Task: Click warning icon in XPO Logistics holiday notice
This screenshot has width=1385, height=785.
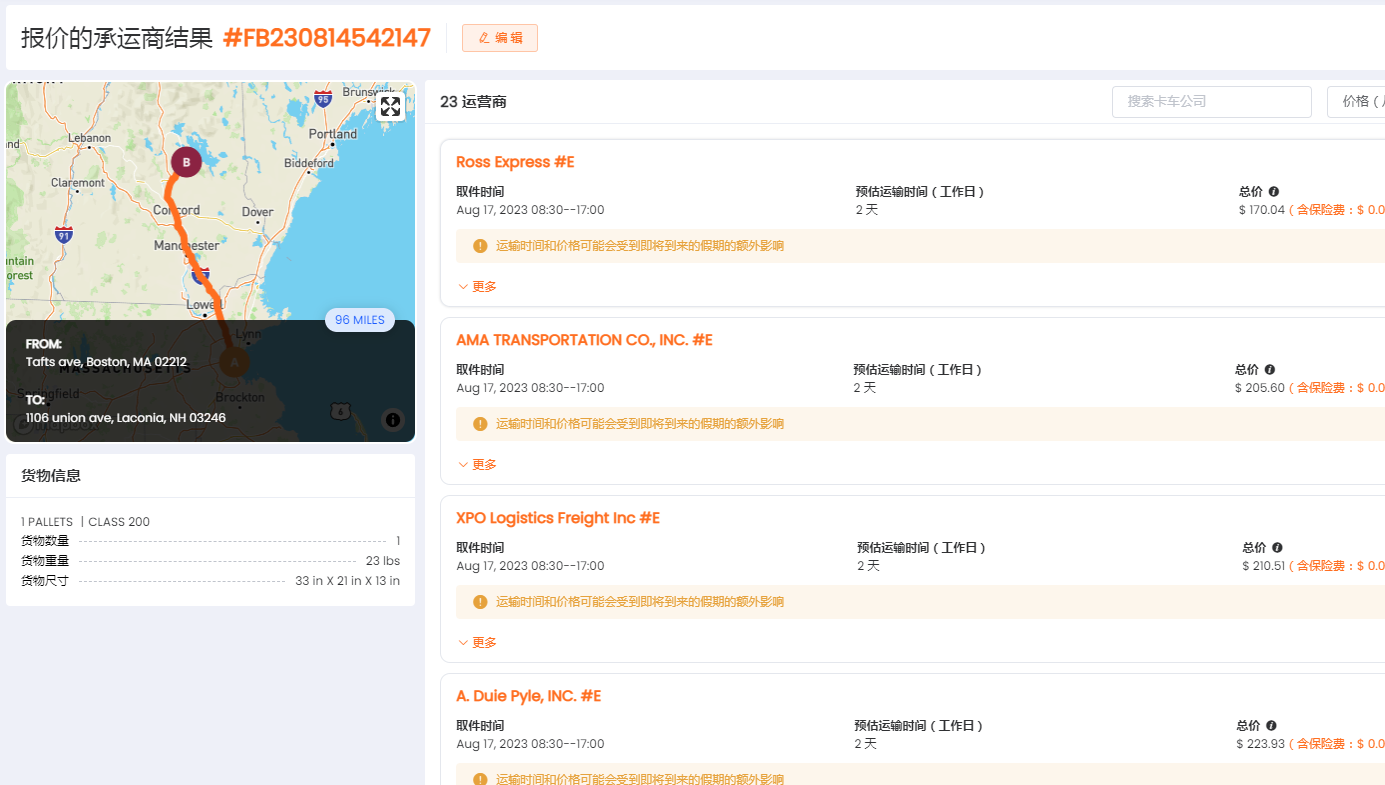Action: click(480, 602)
